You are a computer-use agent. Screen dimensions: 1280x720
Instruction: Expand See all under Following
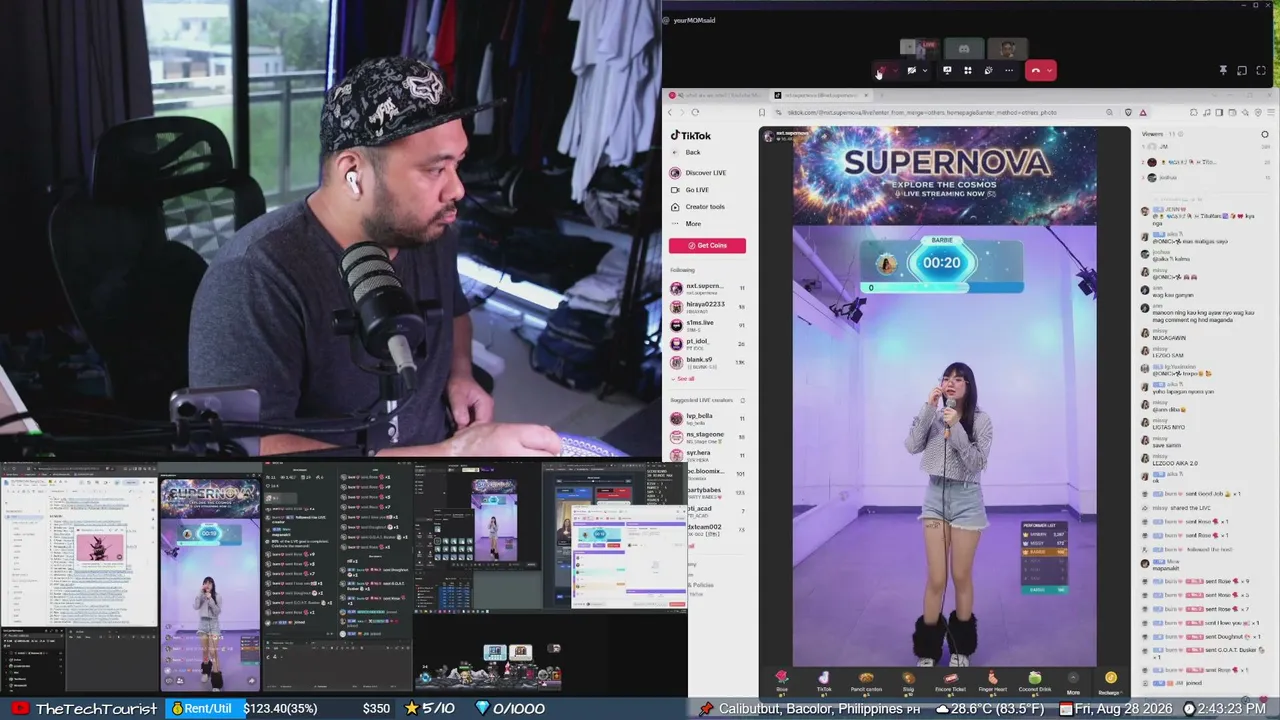coord(683,379)
